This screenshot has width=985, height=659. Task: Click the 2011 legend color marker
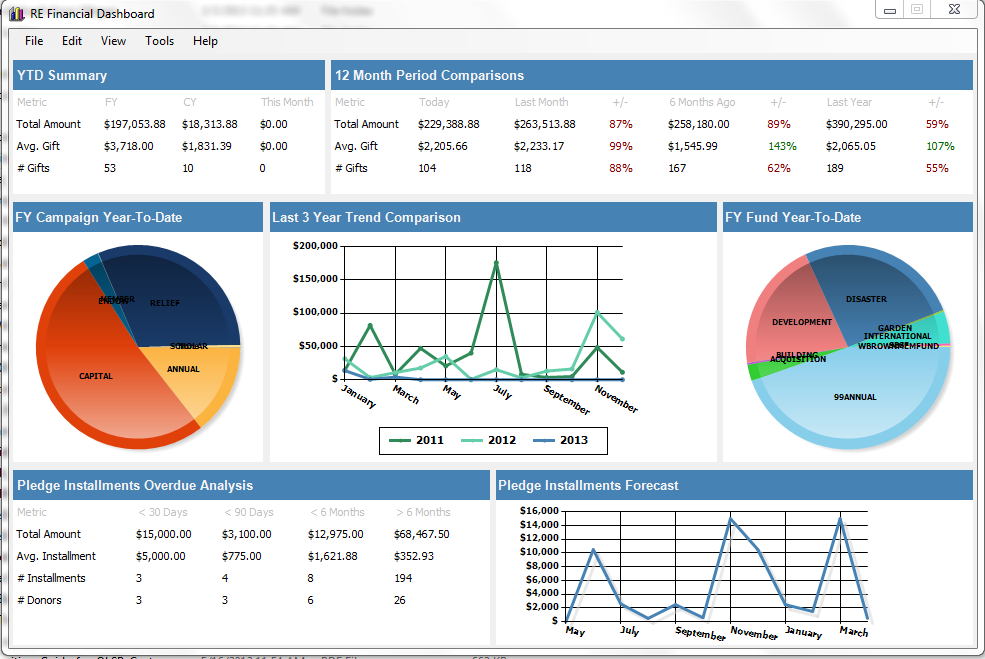(400, 440)
